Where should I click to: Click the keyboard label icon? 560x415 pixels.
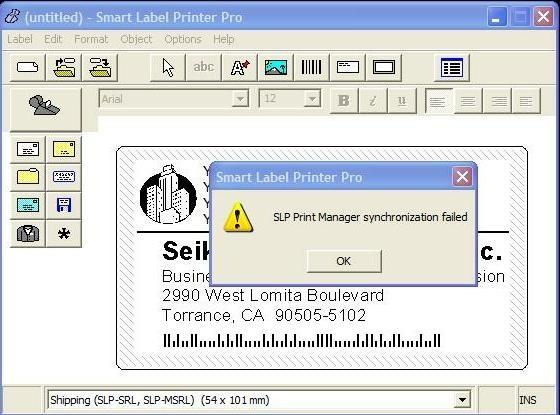64,177
